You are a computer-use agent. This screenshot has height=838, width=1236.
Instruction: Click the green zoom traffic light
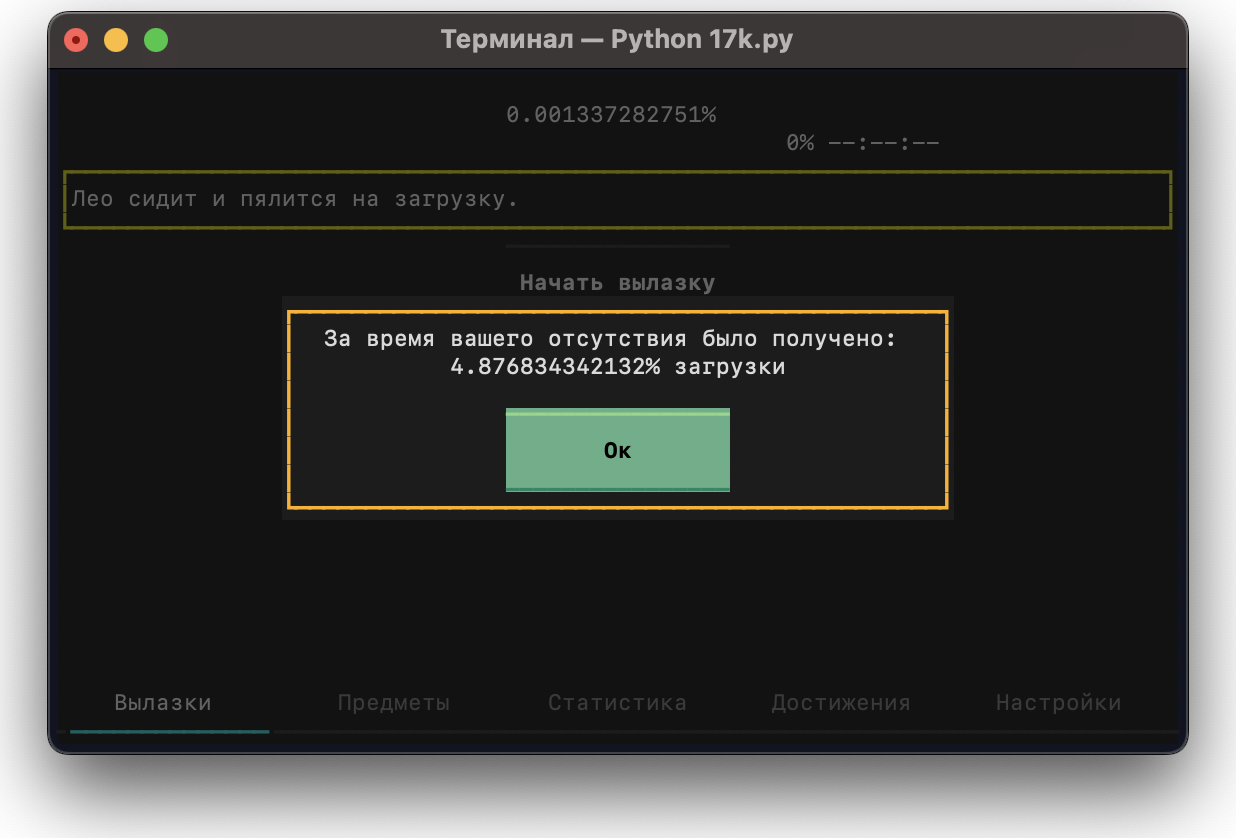(156, 39)
